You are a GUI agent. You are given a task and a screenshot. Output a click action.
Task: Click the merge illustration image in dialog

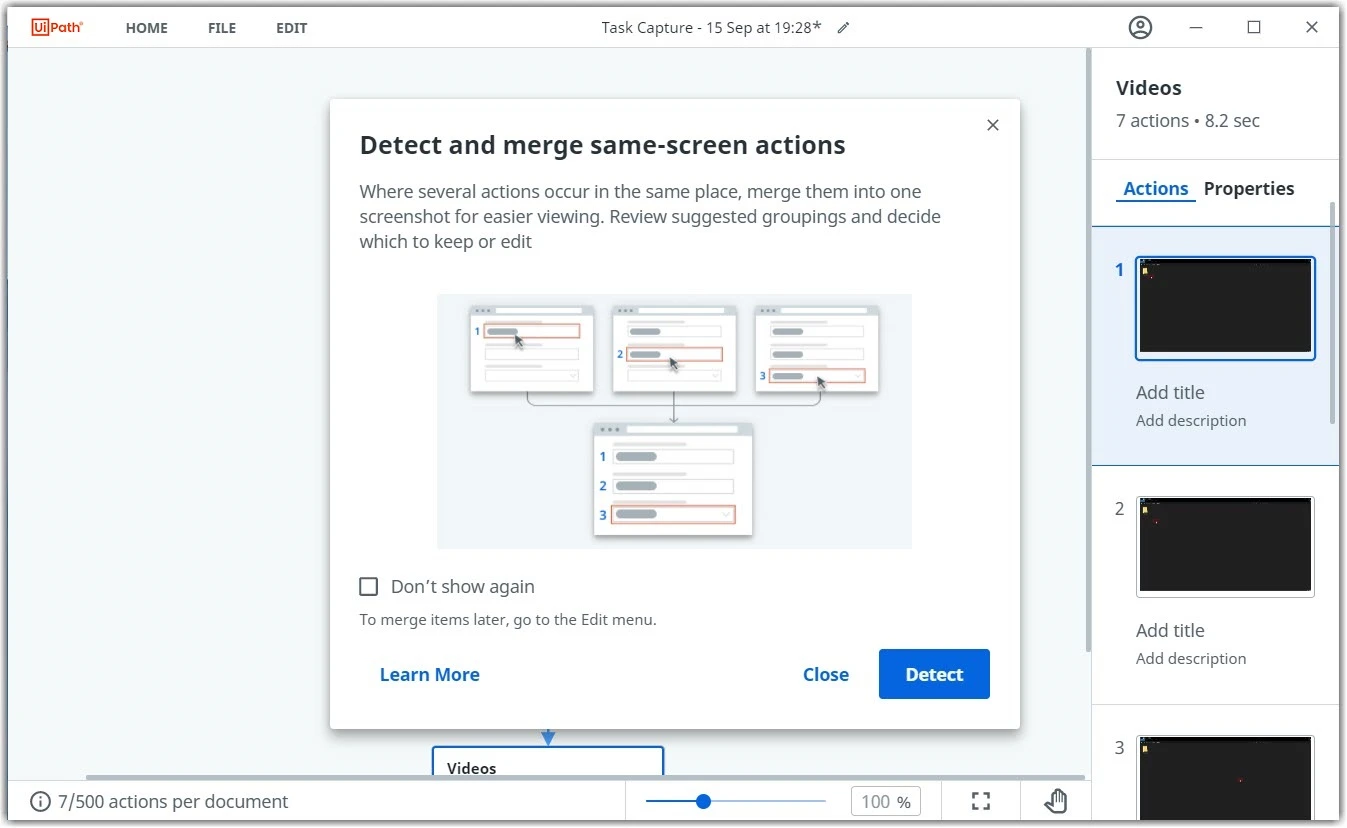click(x=674, y=421)
